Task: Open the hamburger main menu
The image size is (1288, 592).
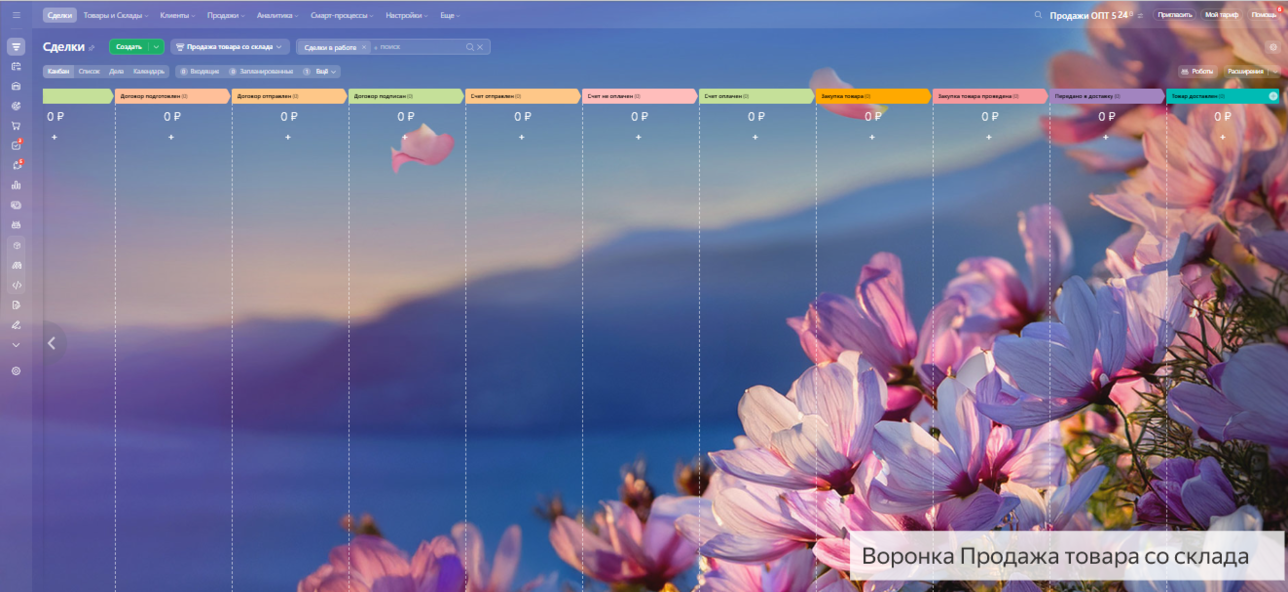Action: click(16, 15)
